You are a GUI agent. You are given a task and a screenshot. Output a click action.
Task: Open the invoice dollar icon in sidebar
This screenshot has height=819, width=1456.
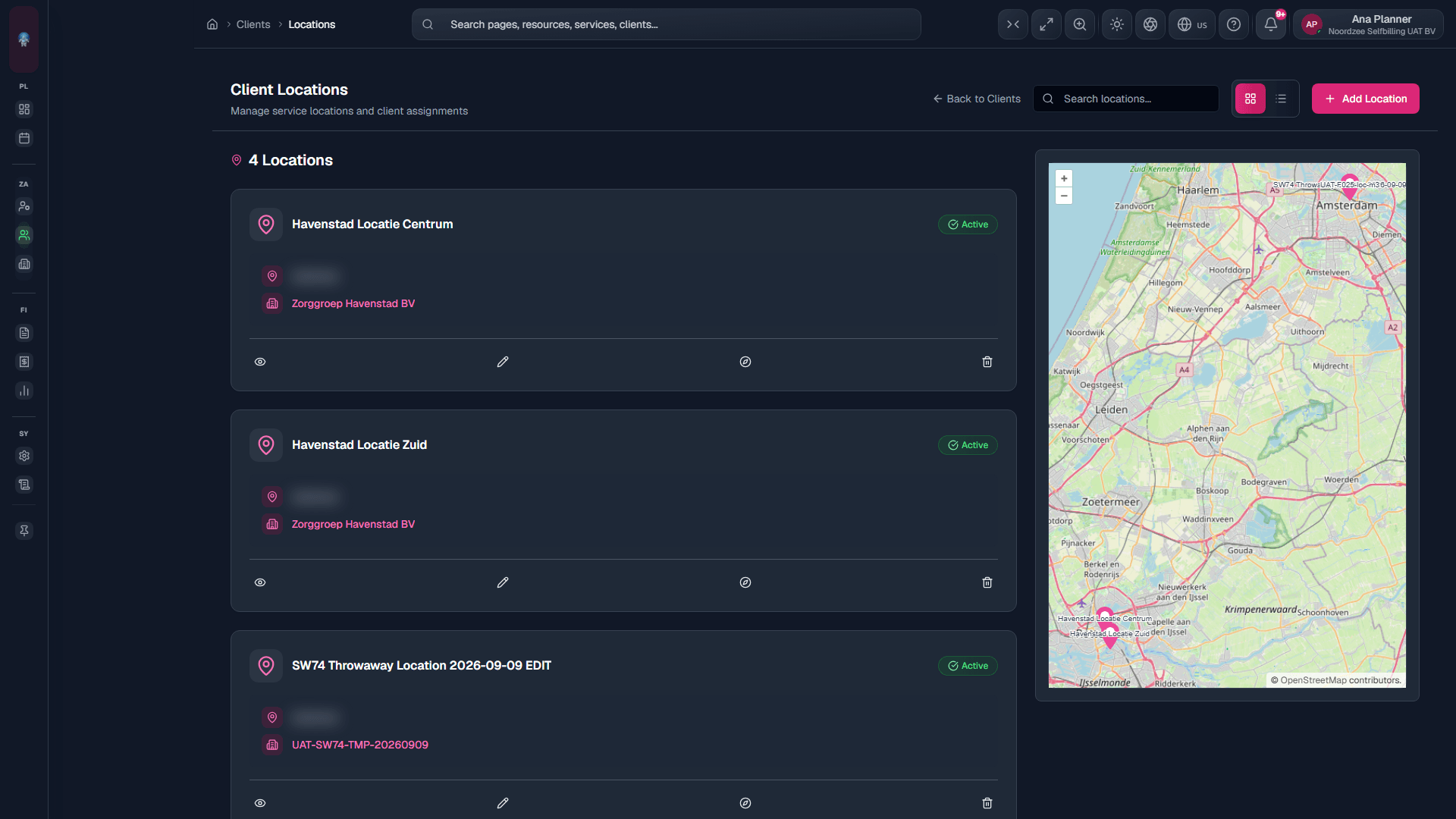24,362
